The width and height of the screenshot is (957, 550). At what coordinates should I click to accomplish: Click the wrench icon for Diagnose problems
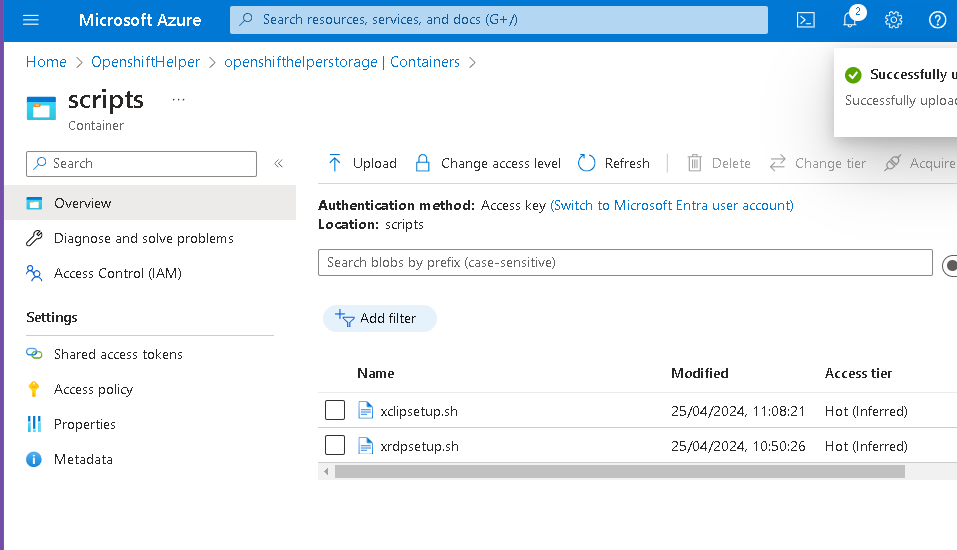34,238
